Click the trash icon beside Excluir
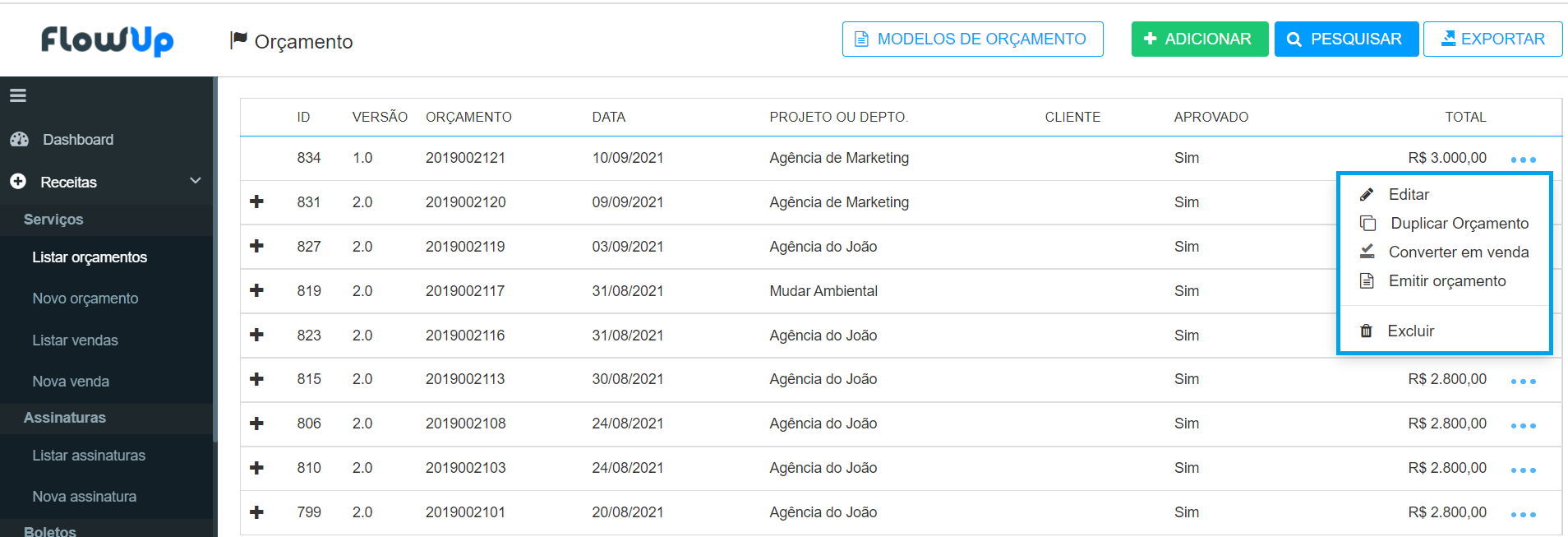The width and height of the screenshot is (1568, 537). (x=1367, y=331)
